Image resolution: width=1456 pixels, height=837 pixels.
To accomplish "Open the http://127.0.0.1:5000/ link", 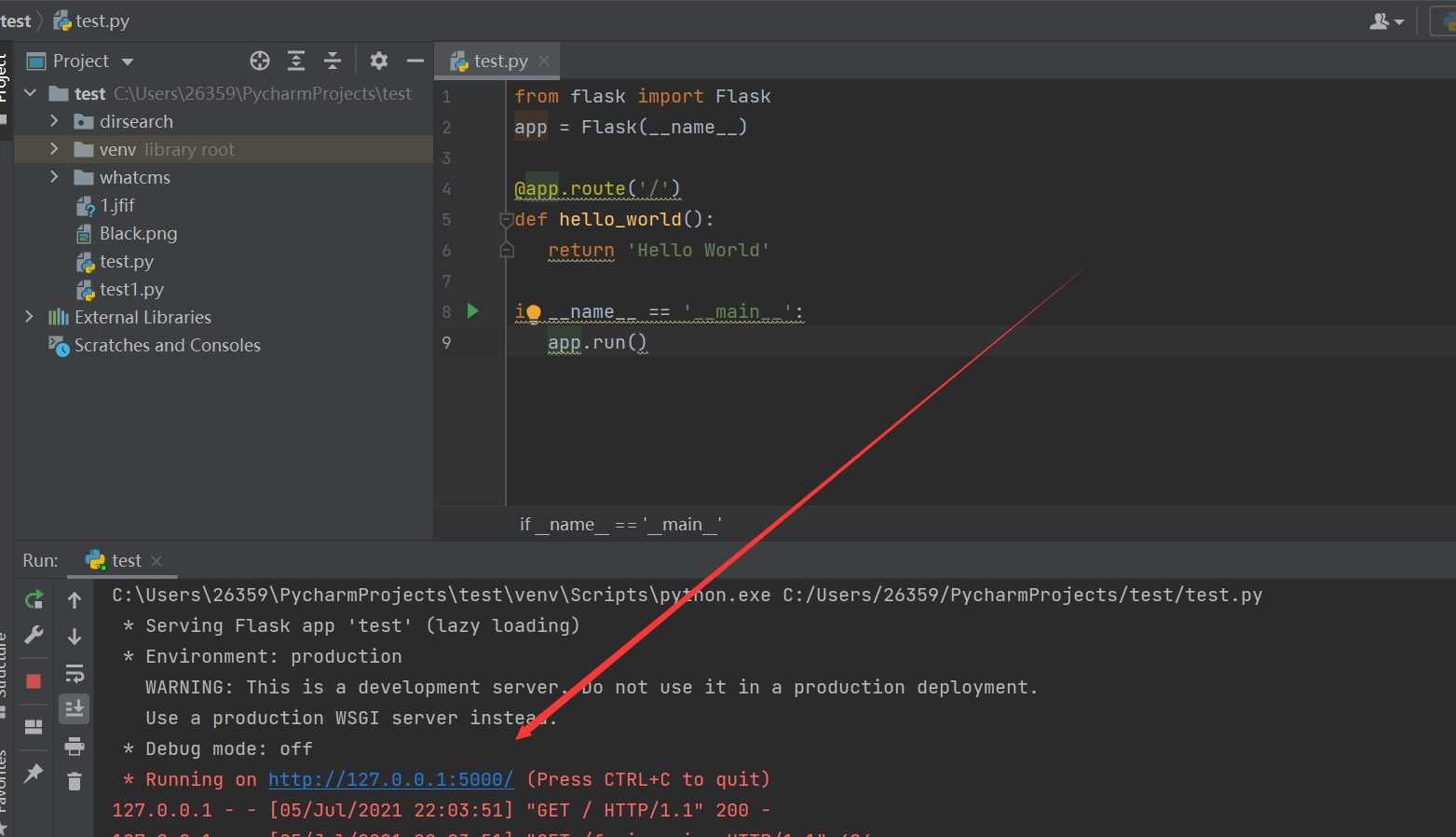I will pyautogui.click(x=391, y=779).
